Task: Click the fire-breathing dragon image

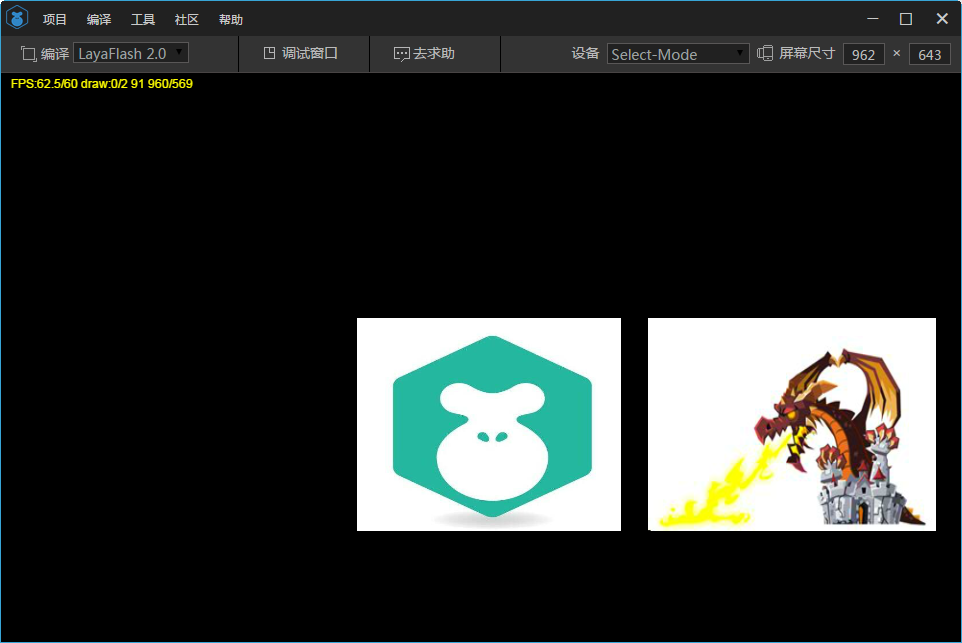Action: tap(791, 424)
